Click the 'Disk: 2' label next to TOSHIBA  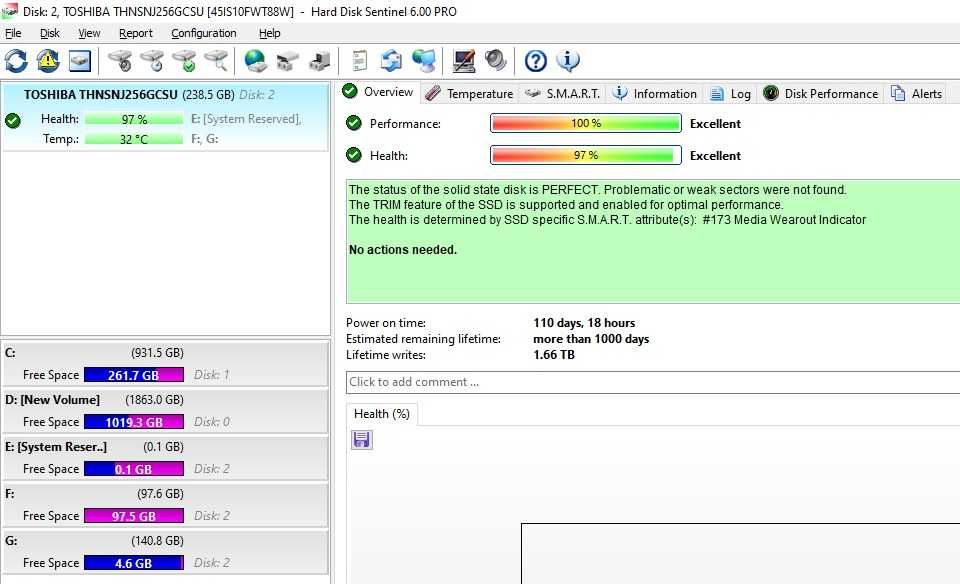257,95
